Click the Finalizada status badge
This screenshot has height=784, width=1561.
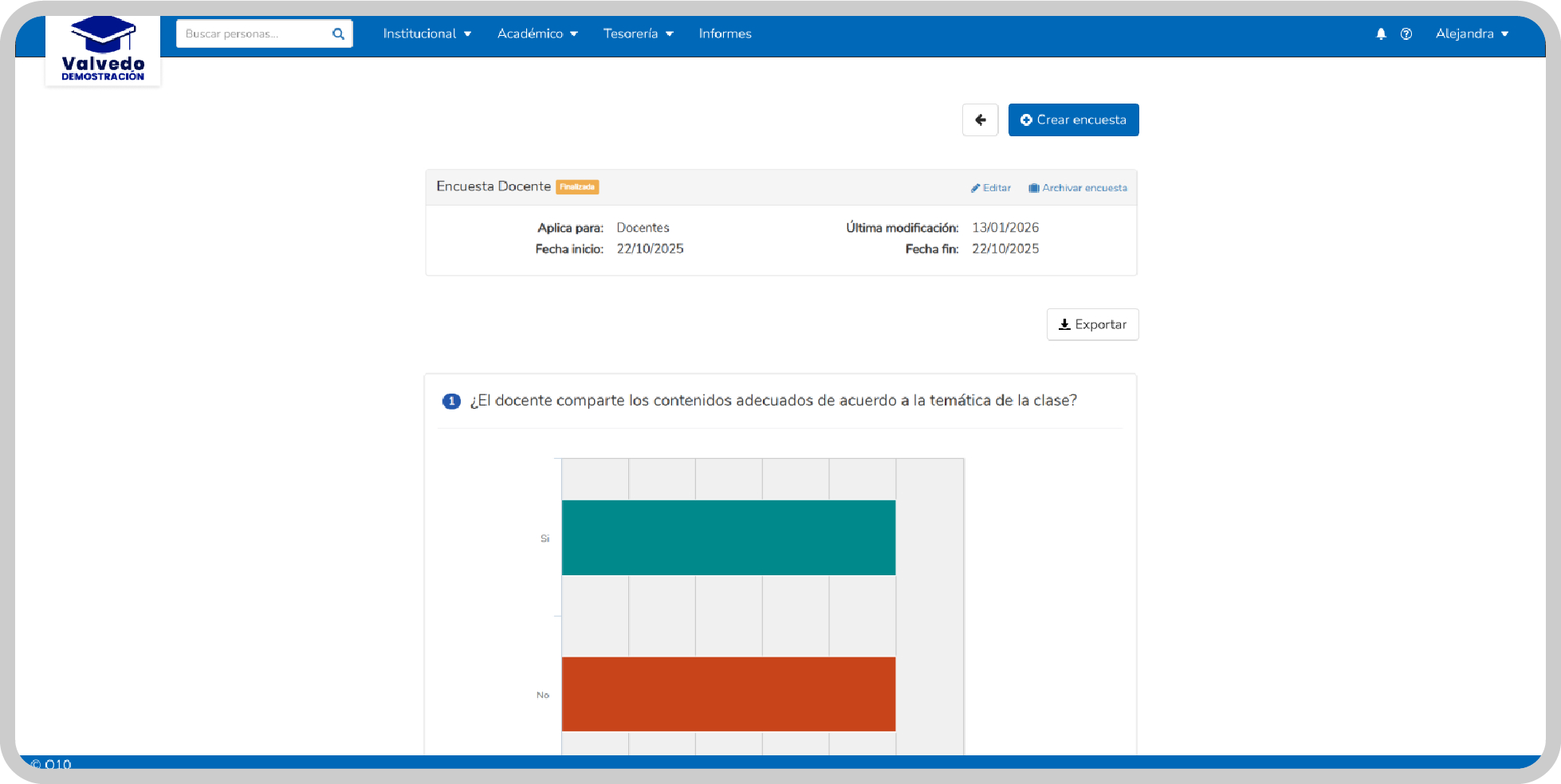pos(577,186)
